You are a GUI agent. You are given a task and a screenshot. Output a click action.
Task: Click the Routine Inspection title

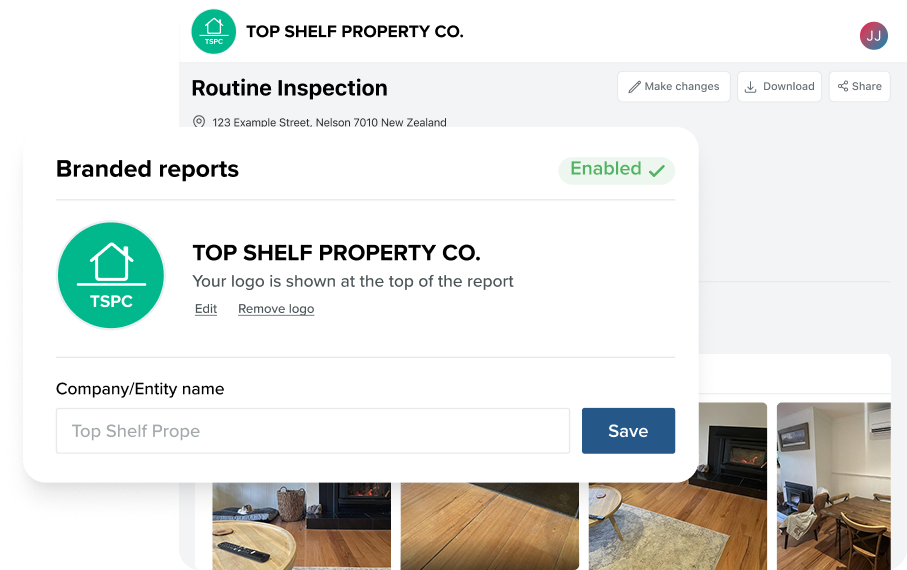click(289, 88)
